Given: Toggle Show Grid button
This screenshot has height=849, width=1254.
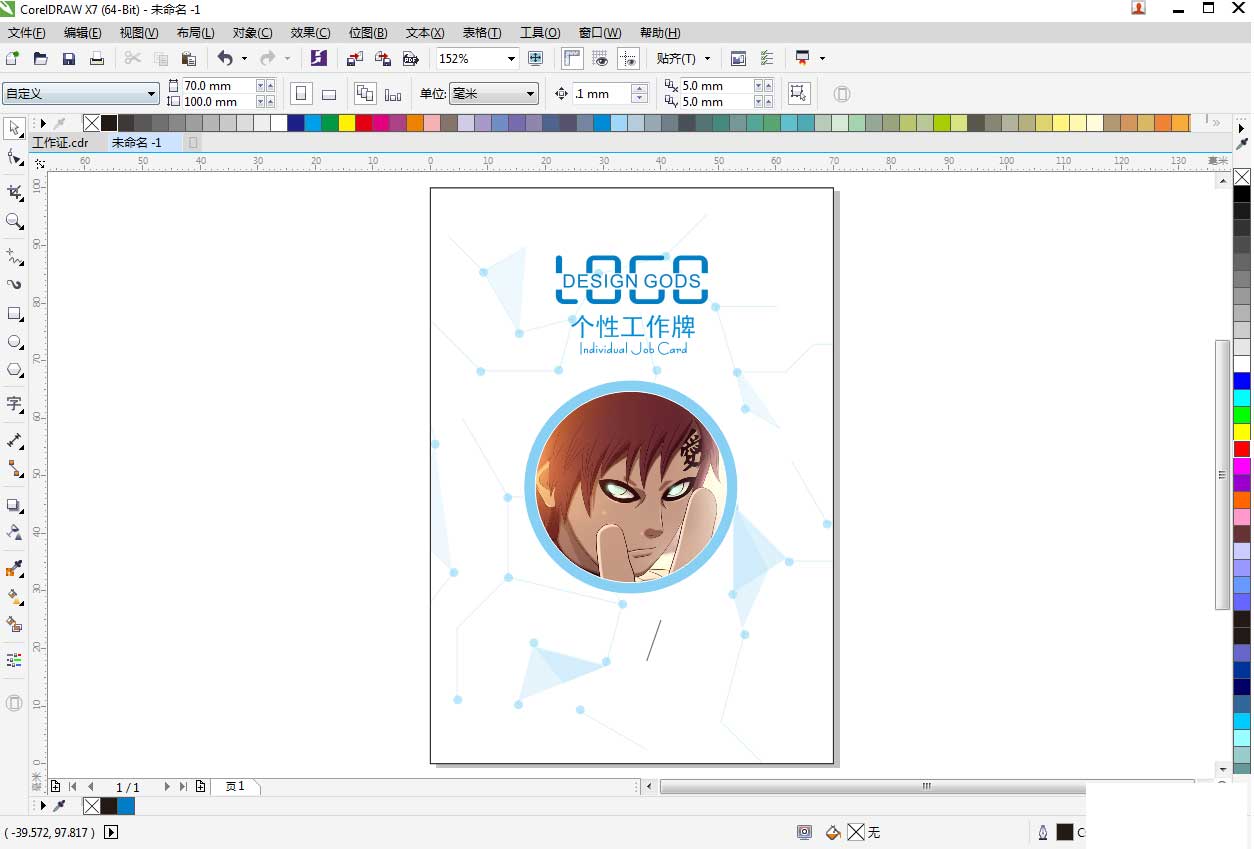Looking at the screenshot, I should click(600, 58).
